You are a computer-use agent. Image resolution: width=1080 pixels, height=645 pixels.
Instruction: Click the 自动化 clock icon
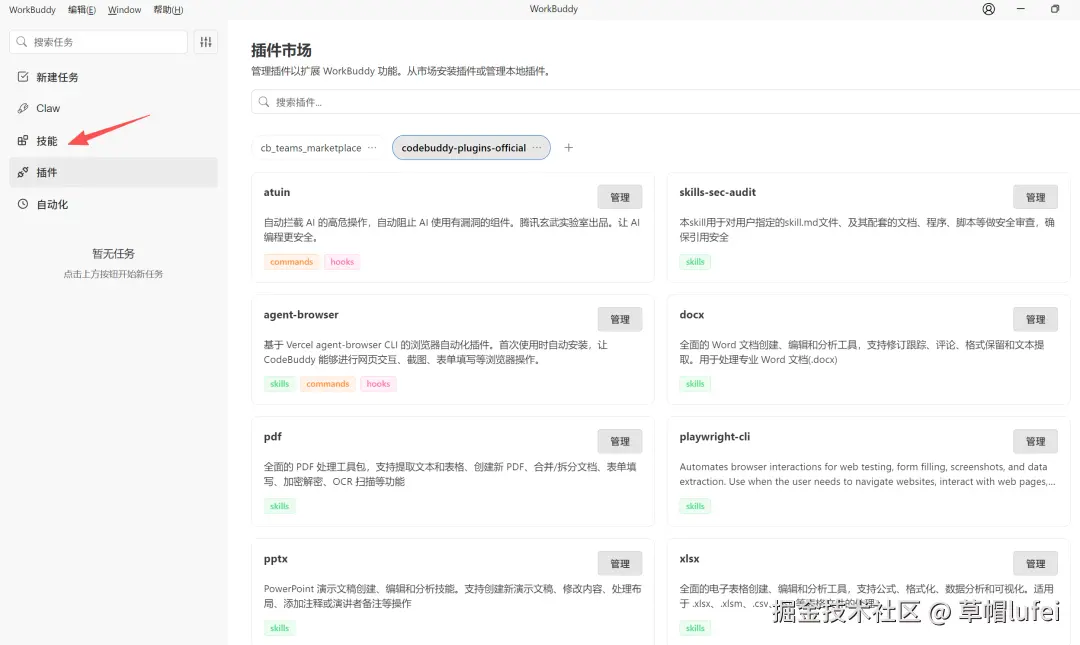click(23, 204)
